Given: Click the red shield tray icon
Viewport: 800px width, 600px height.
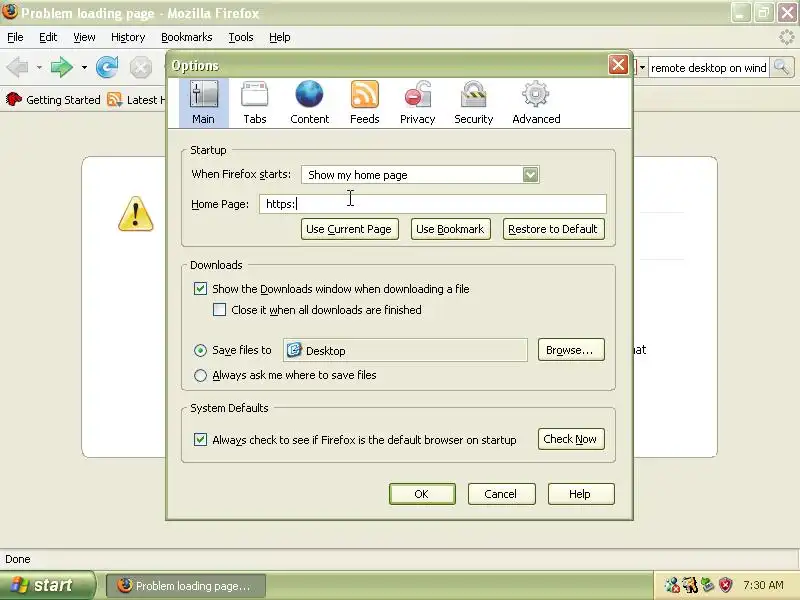Looking at the screenshot, I should [x=725, y=585].
